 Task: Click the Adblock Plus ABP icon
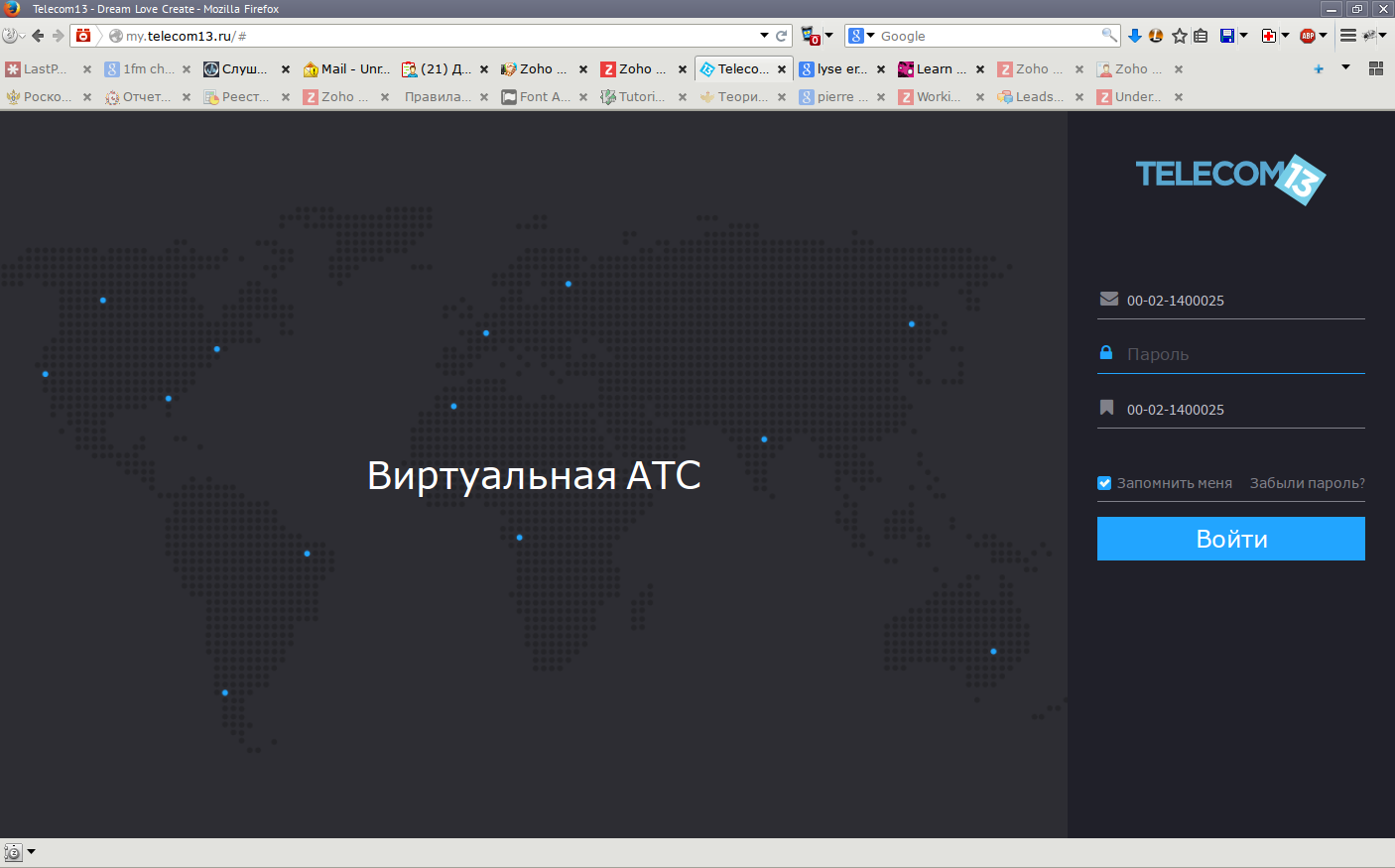click(1308, 36)
